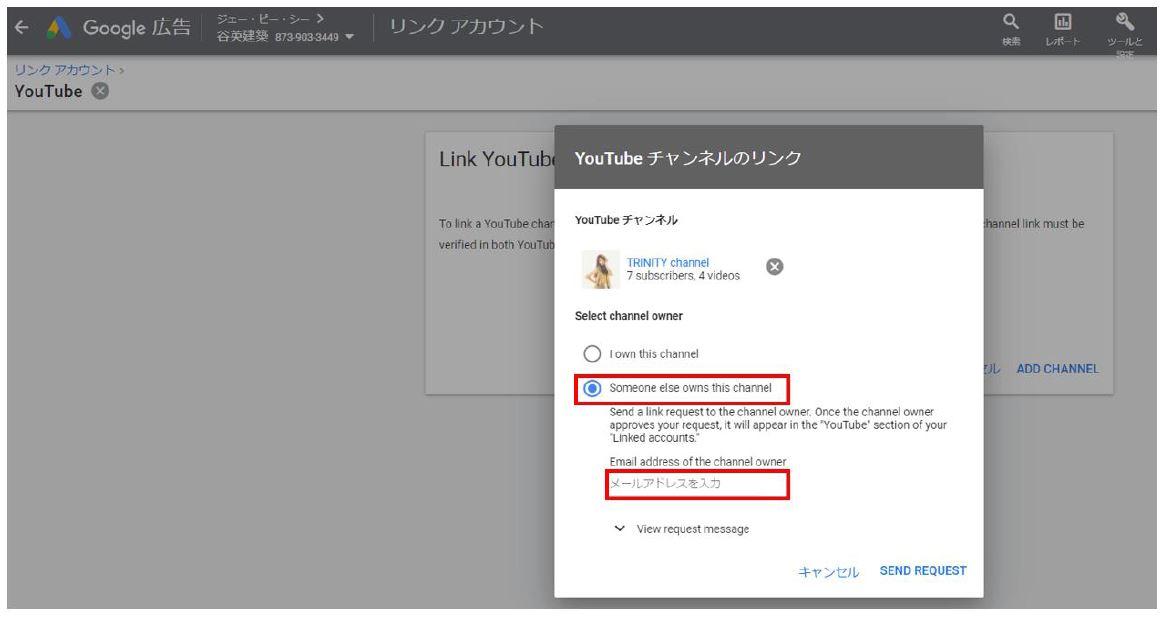The height and width of the screenshot is (618, 1164).
Task: Open the account selector dropdown arrow
Action: tap(350, 37)
